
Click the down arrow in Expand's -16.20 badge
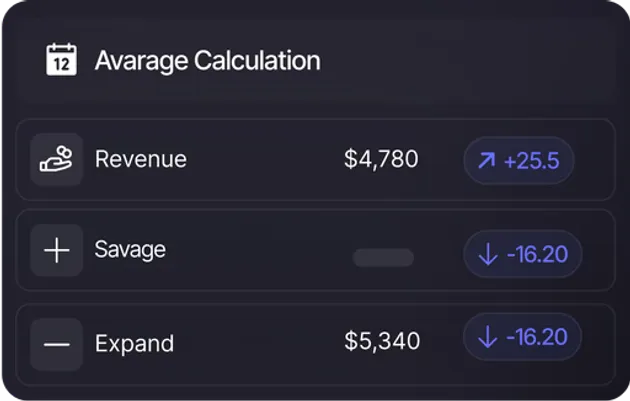point(488,338)
